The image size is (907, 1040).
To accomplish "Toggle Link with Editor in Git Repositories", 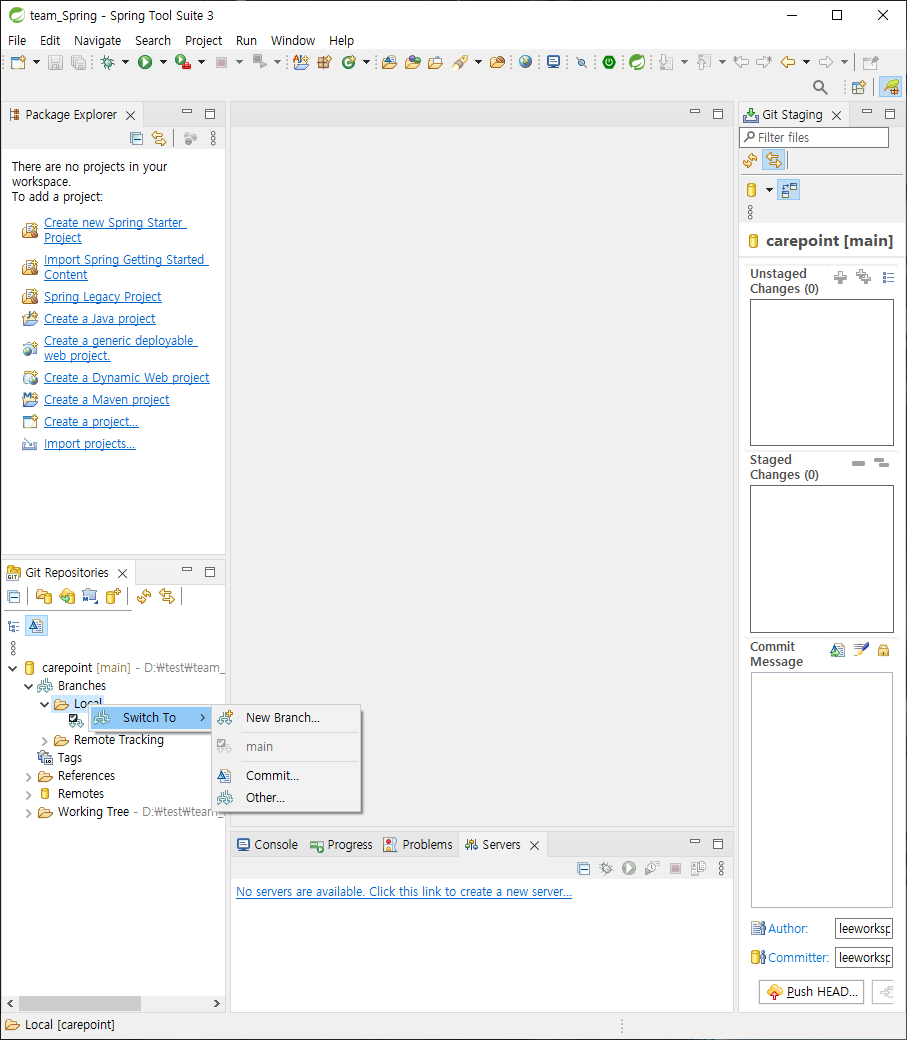I will [167, 596].
